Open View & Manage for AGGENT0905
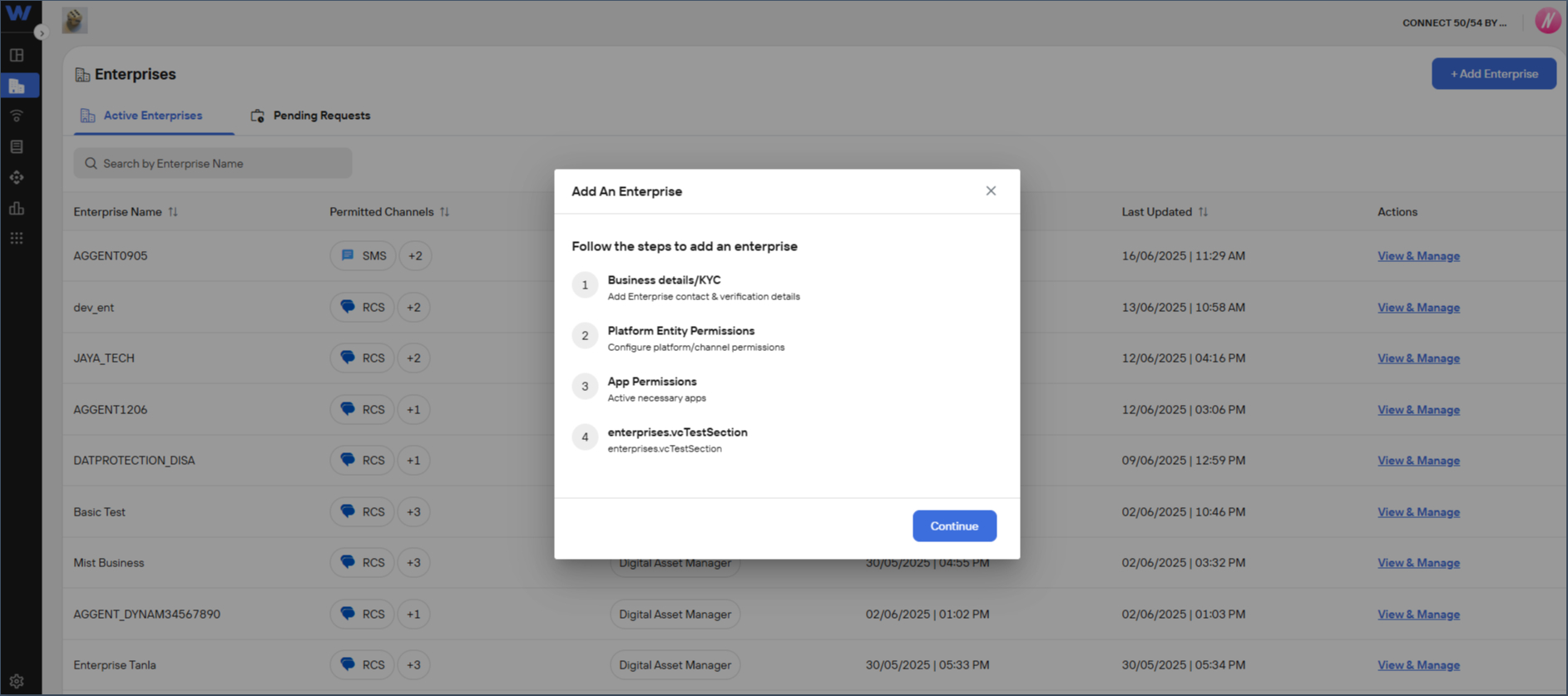Viewport: 1568px width, 696px height. 1418,256
